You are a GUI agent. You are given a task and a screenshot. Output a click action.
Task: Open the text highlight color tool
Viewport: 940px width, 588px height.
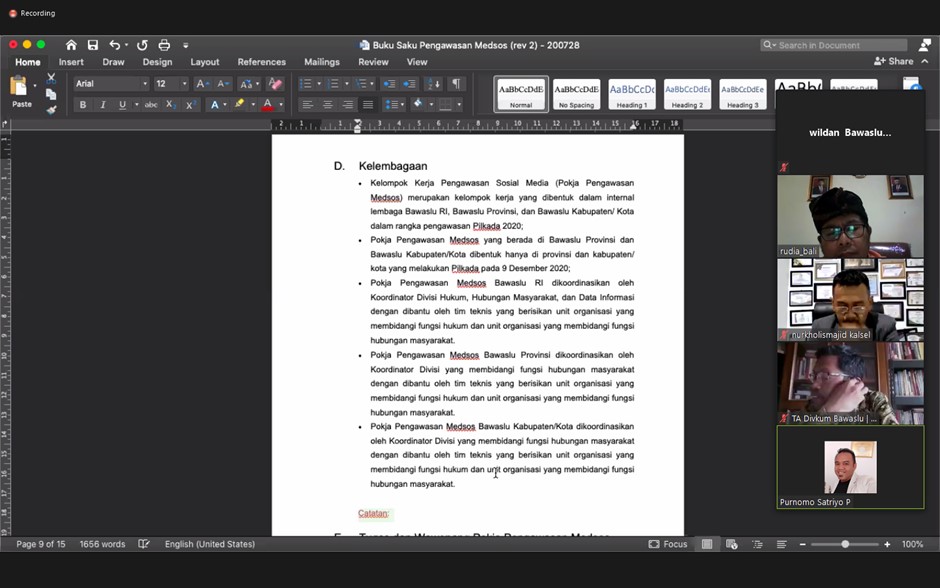(241, 104)
